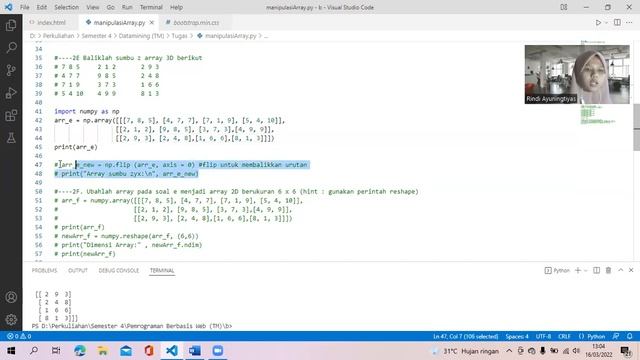The height and width of the screenshot is (360, 640).
Task: Open the Selection menu
Action: 67,7
